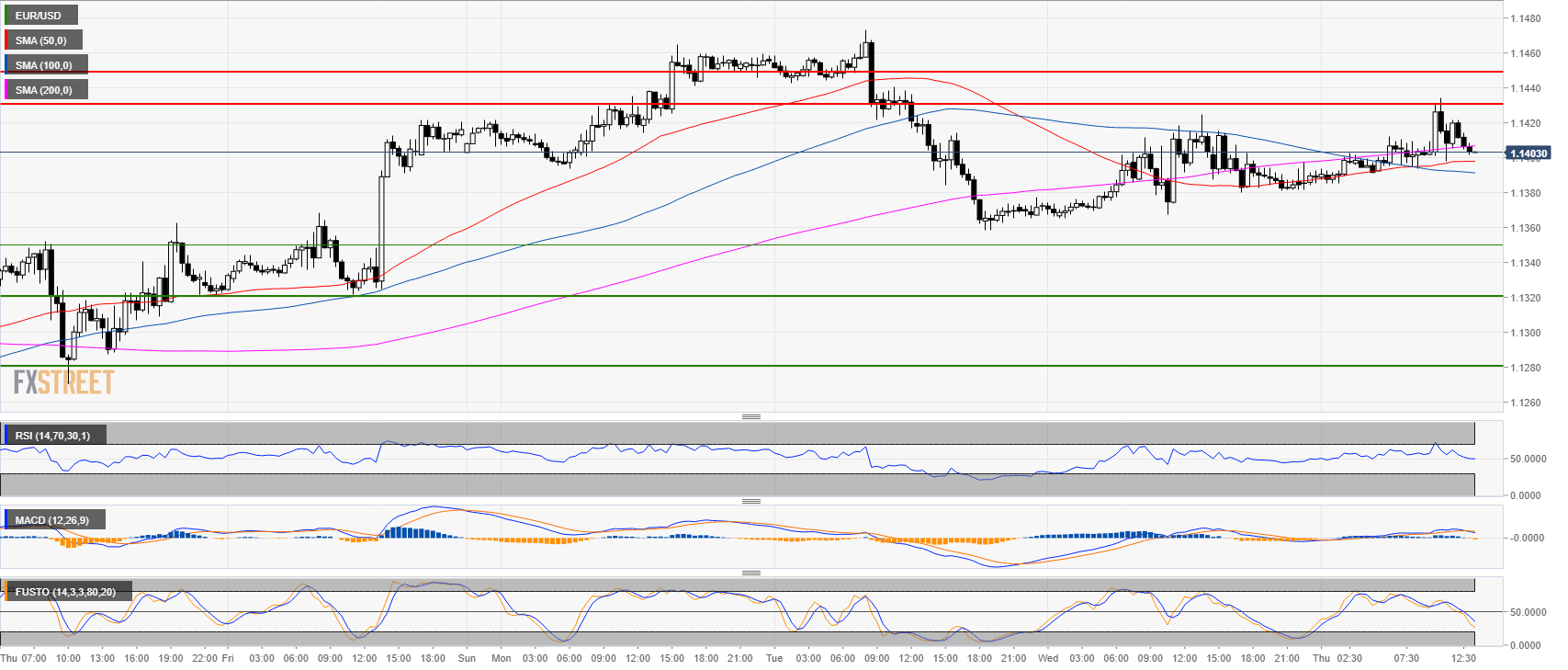Grab the splitter handle above RSI panel

[750, 417]
